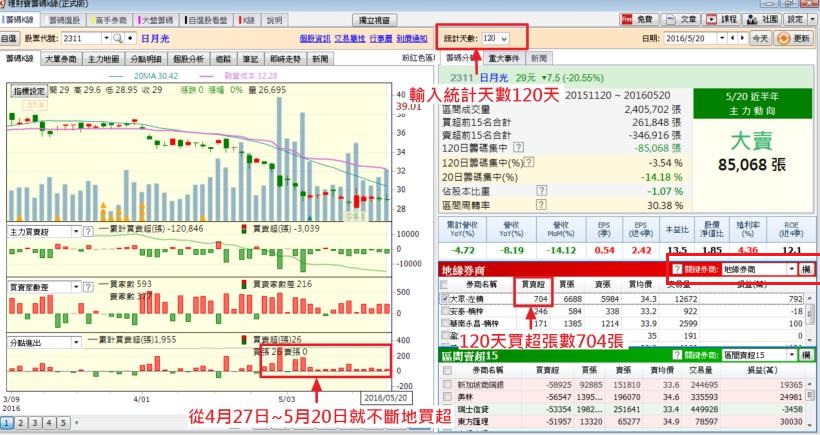
Task: Open the 重大事件 tab in right panel
Action: tap(504, 58)
